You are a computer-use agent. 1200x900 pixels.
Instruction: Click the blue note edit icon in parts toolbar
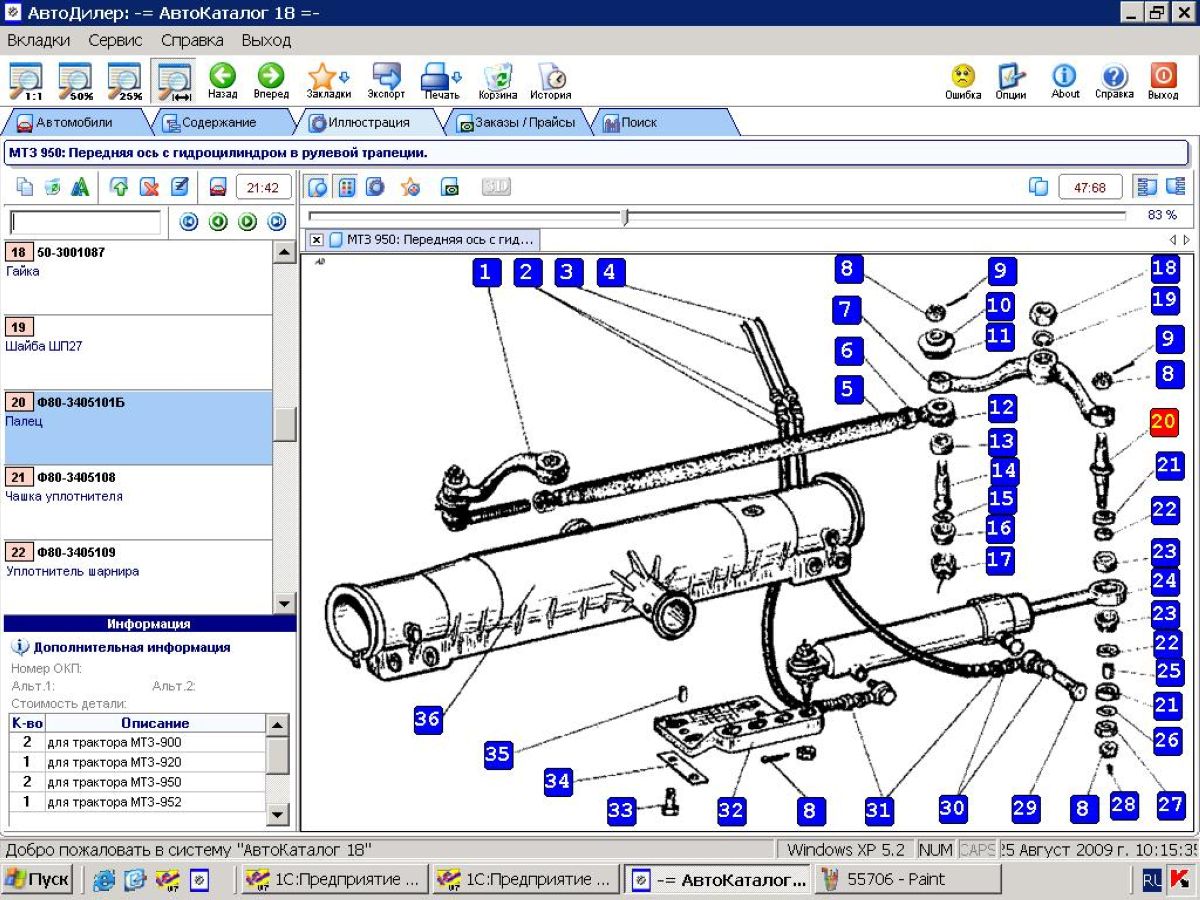(180, 188)
